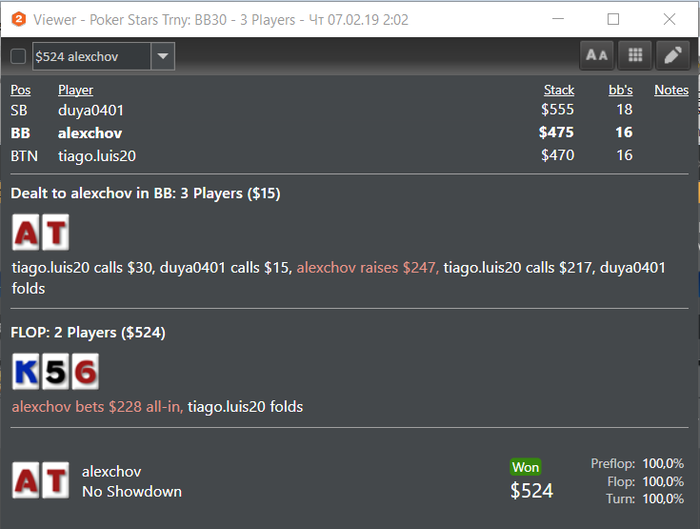Viewport: 700px width, 529px height.
Task: Click the dealt hole cards A T
Action: pyautogui.click(x=40, y=233)
